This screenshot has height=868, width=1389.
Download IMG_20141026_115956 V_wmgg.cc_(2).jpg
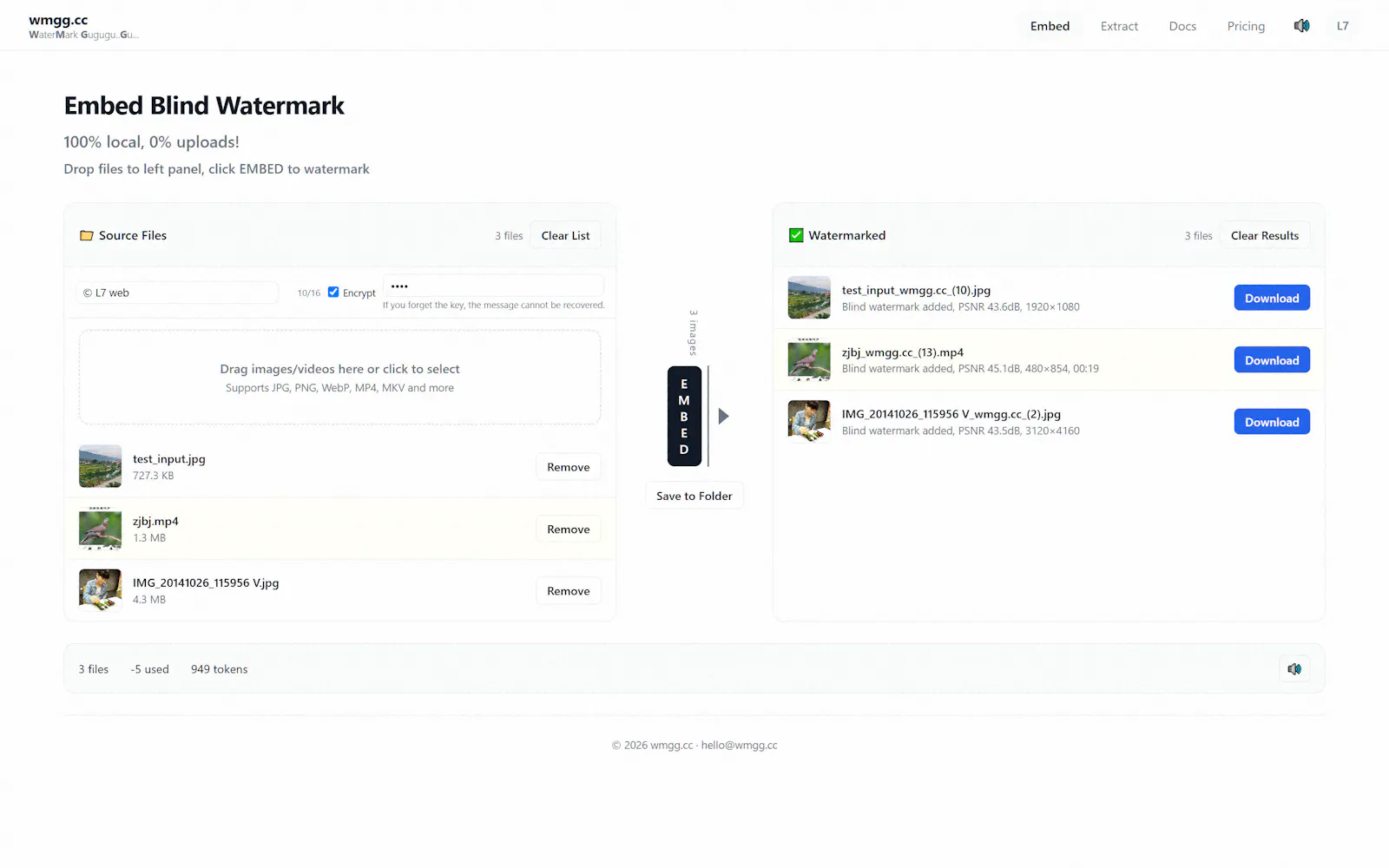click(1272, 422)
